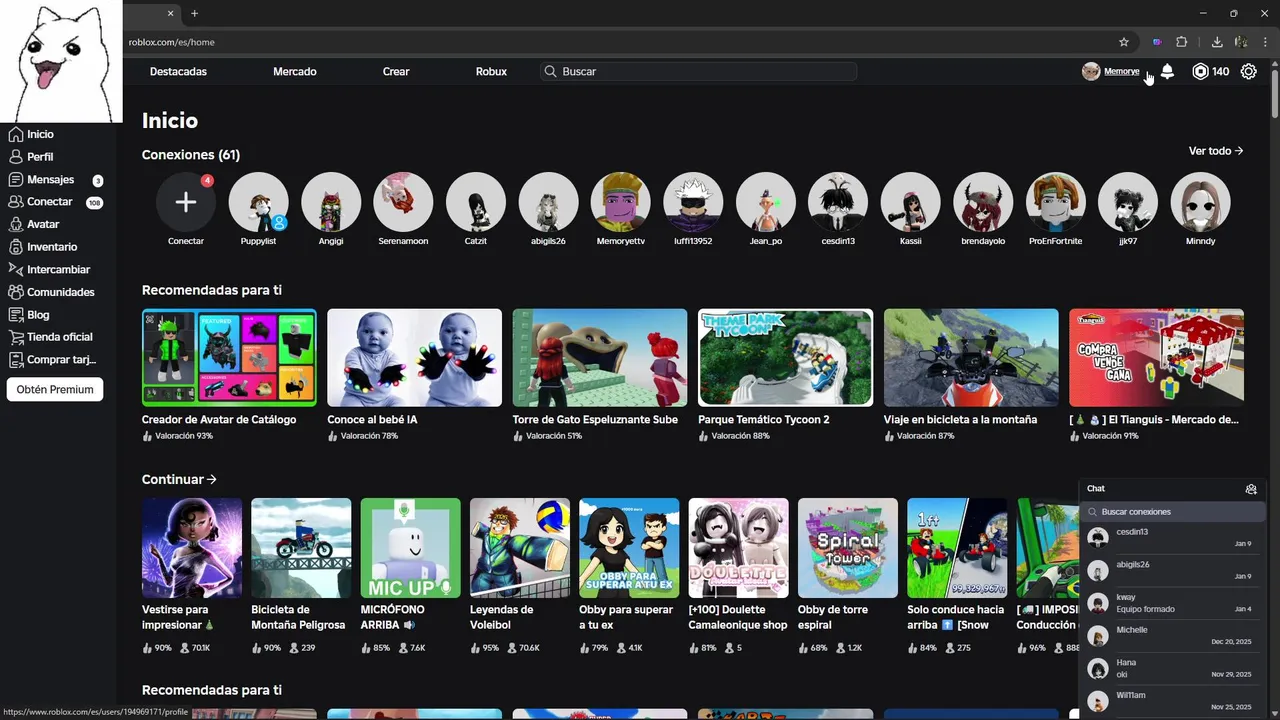Open the Mercado nav tab
The width and height of the screenshot is (1280, 720).
(x=295, y=72)
